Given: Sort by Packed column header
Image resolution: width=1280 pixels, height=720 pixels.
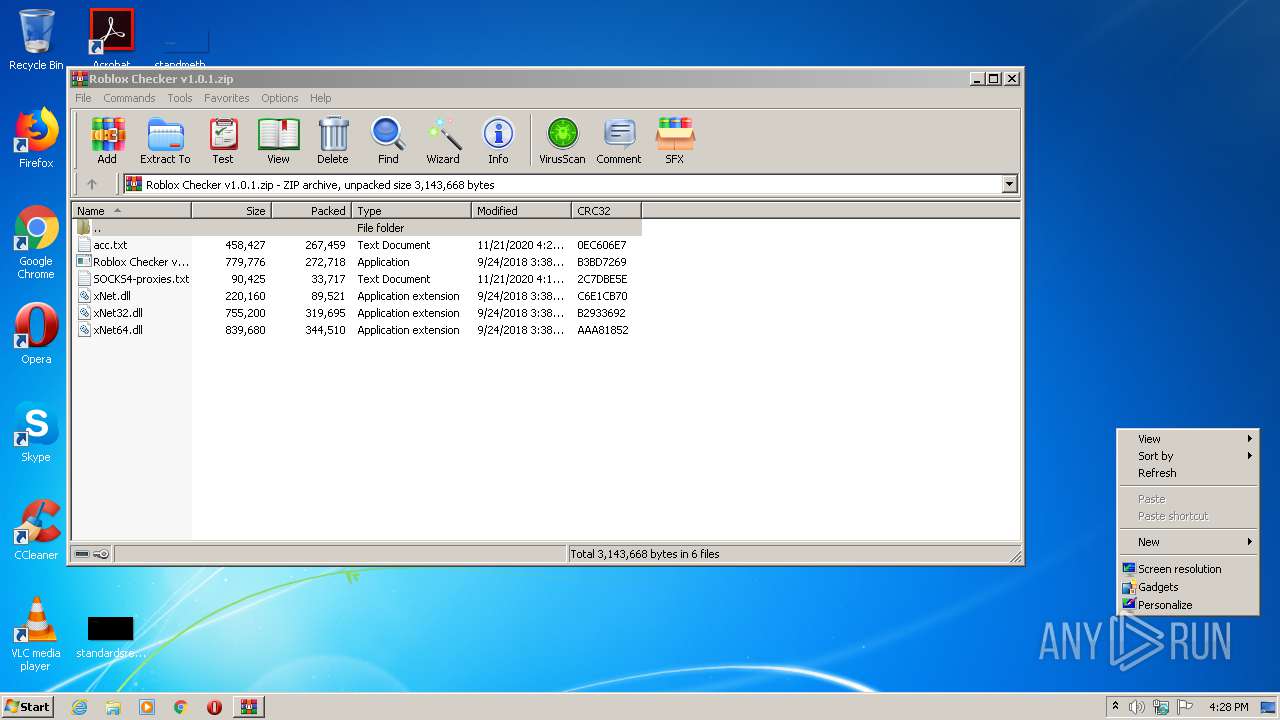Looking at the screenshot, I should coord(311,211).
